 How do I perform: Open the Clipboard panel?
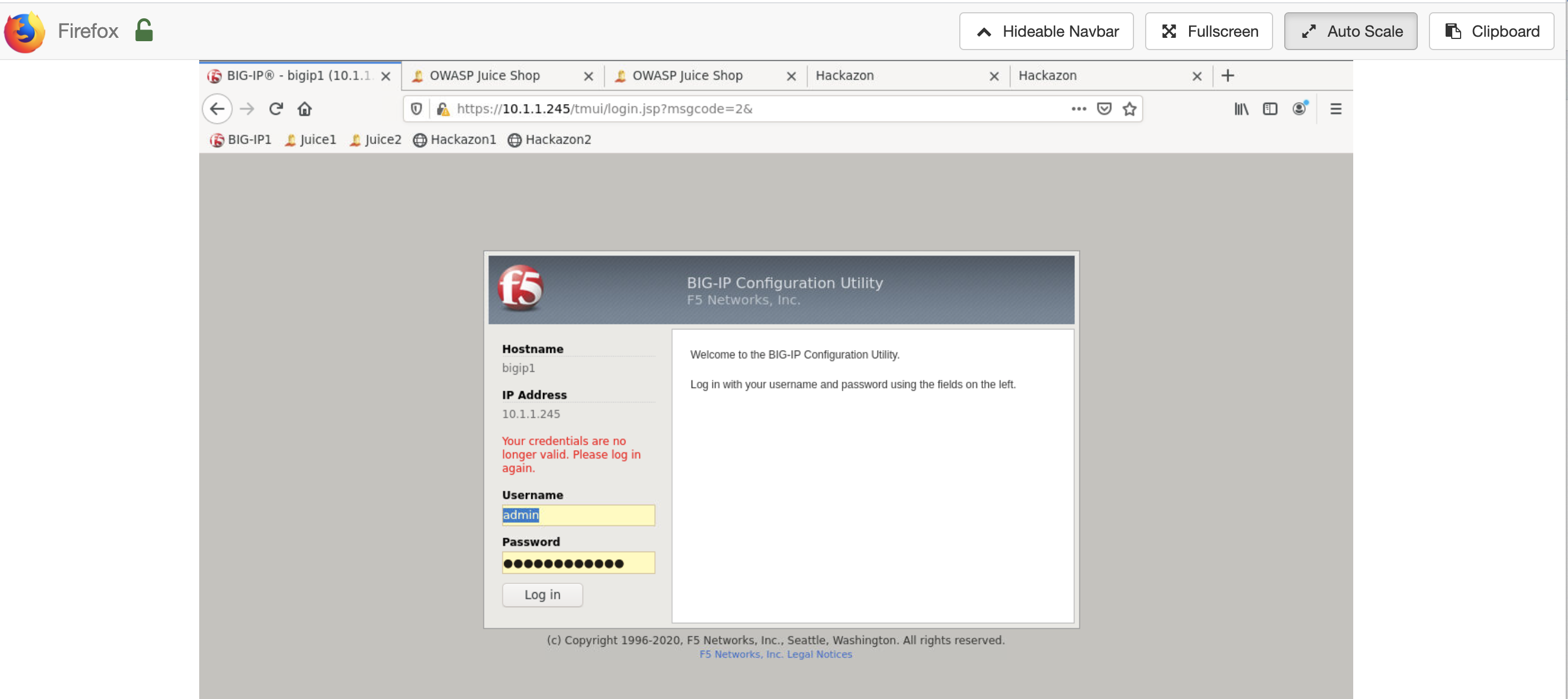tap(1491, 31)
